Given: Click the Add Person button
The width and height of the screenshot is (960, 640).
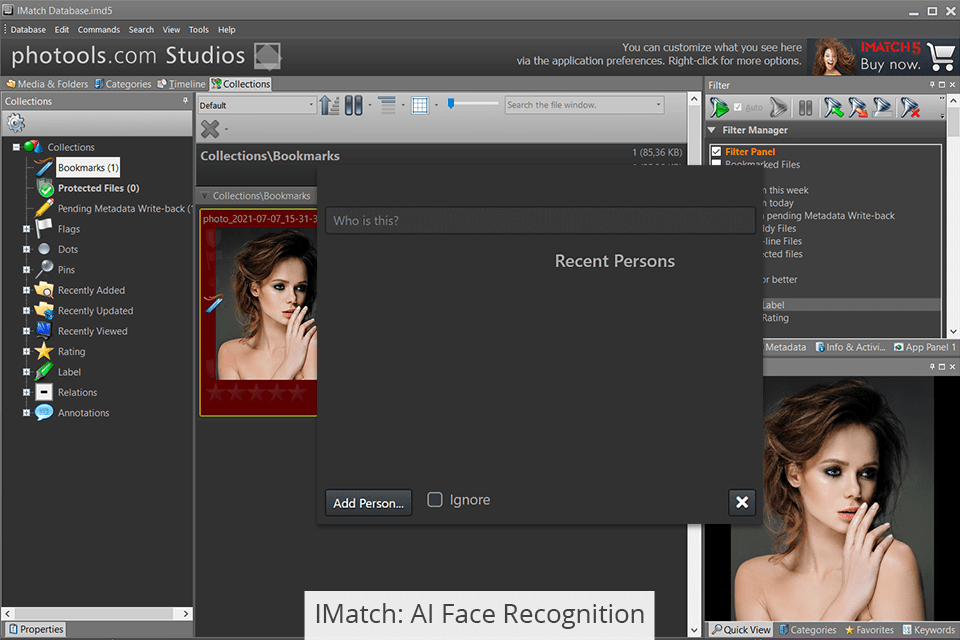Looking at the screenshot, I should [x=368, y=503].
